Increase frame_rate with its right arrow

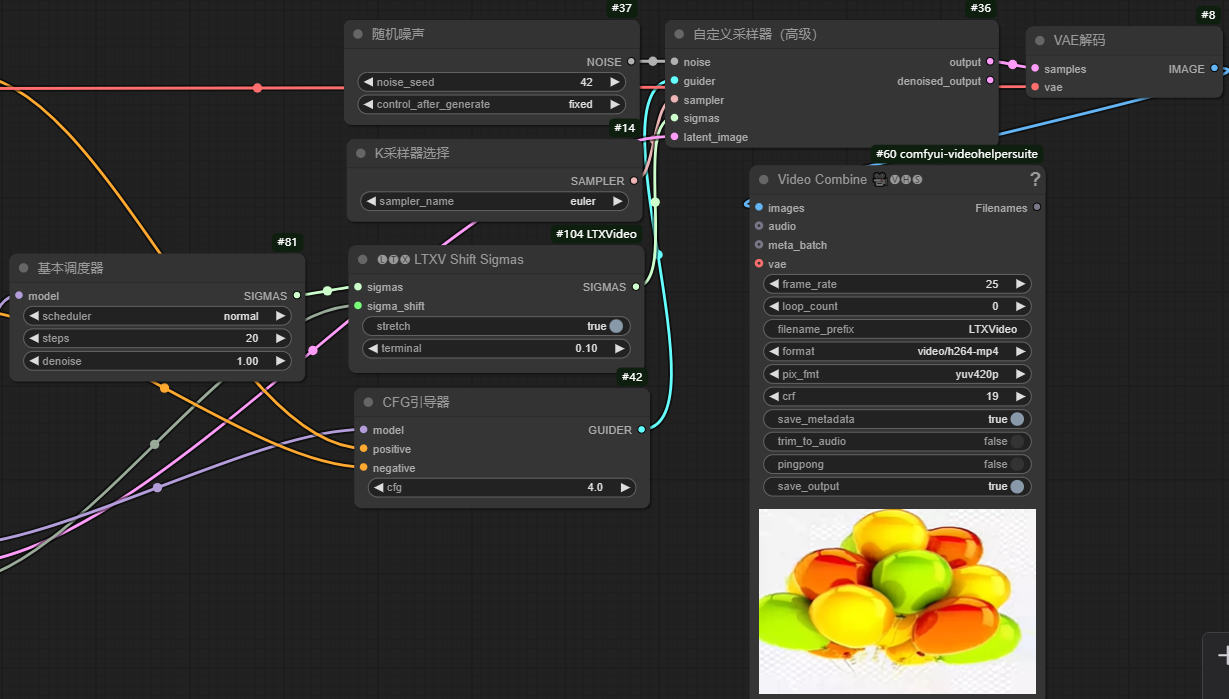pos(1020,284)
